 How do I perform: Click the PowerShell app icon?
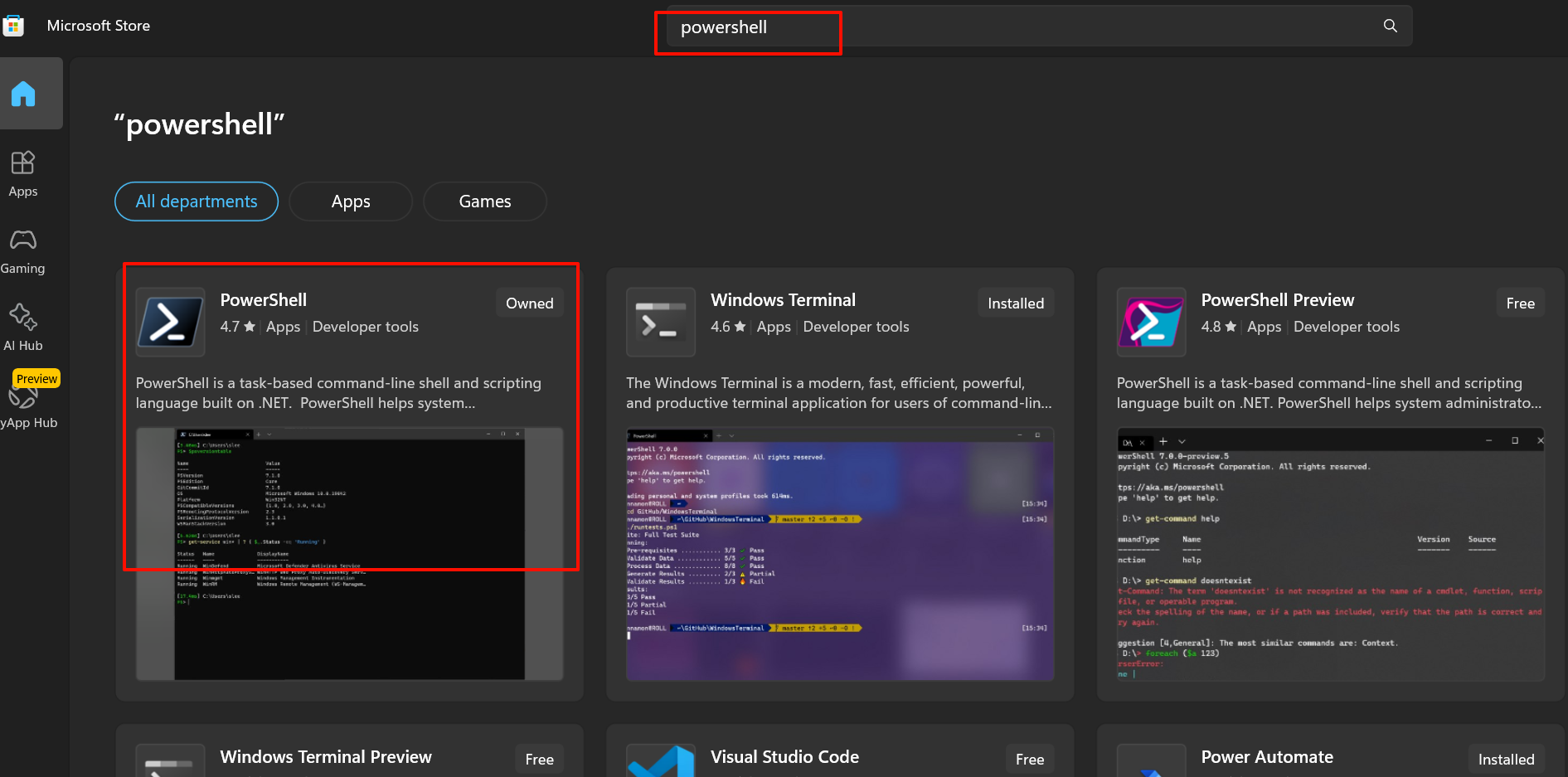click(170, 322)
